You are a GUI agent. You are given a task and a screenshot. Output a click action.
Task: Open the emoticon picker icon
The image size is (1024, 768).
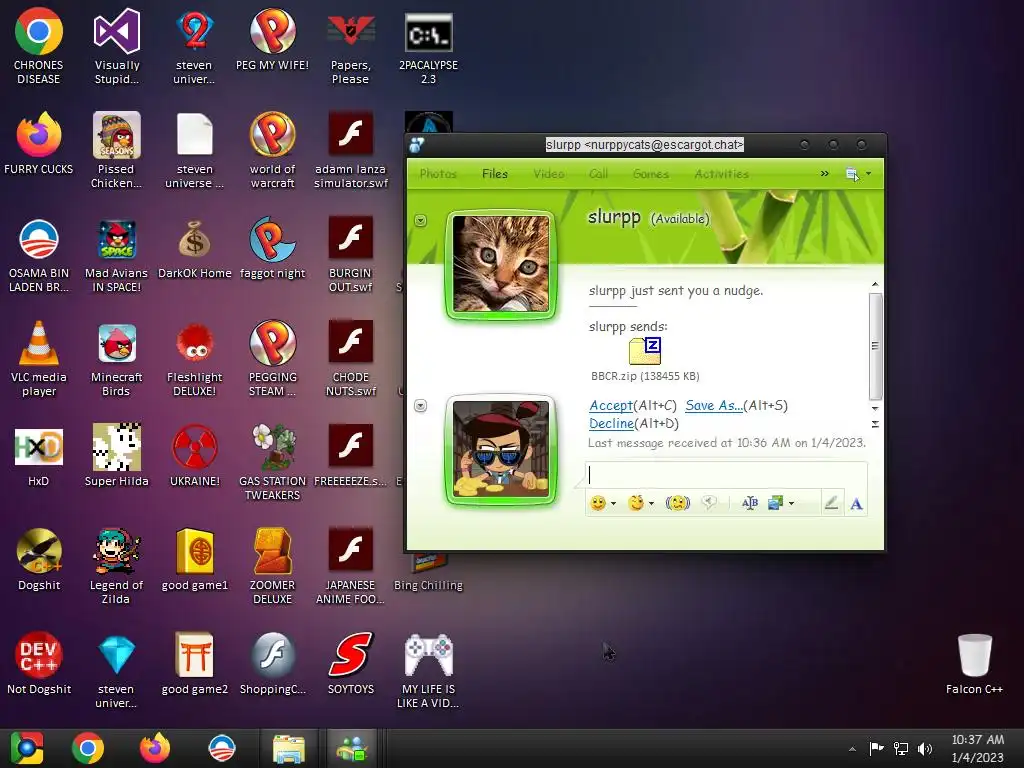tap(598, 503)
